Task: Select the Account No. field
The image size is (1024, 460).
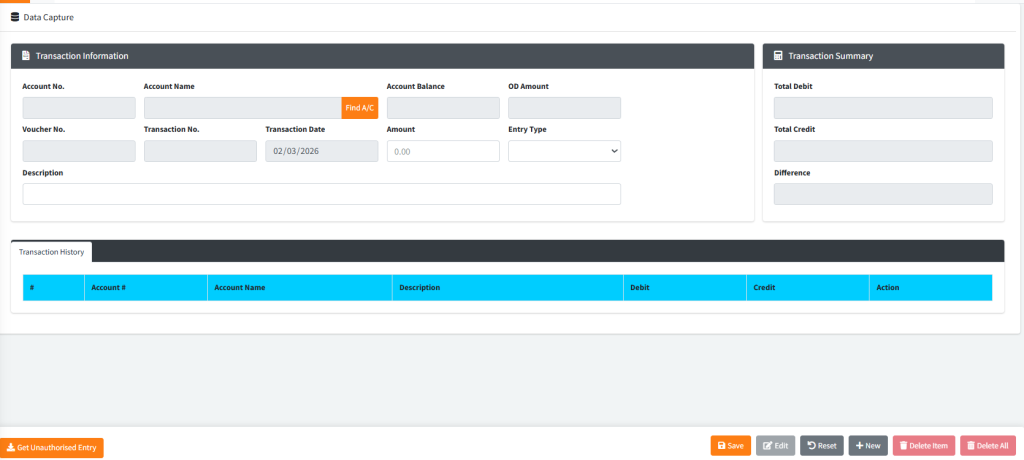Action: pos(78,108)
